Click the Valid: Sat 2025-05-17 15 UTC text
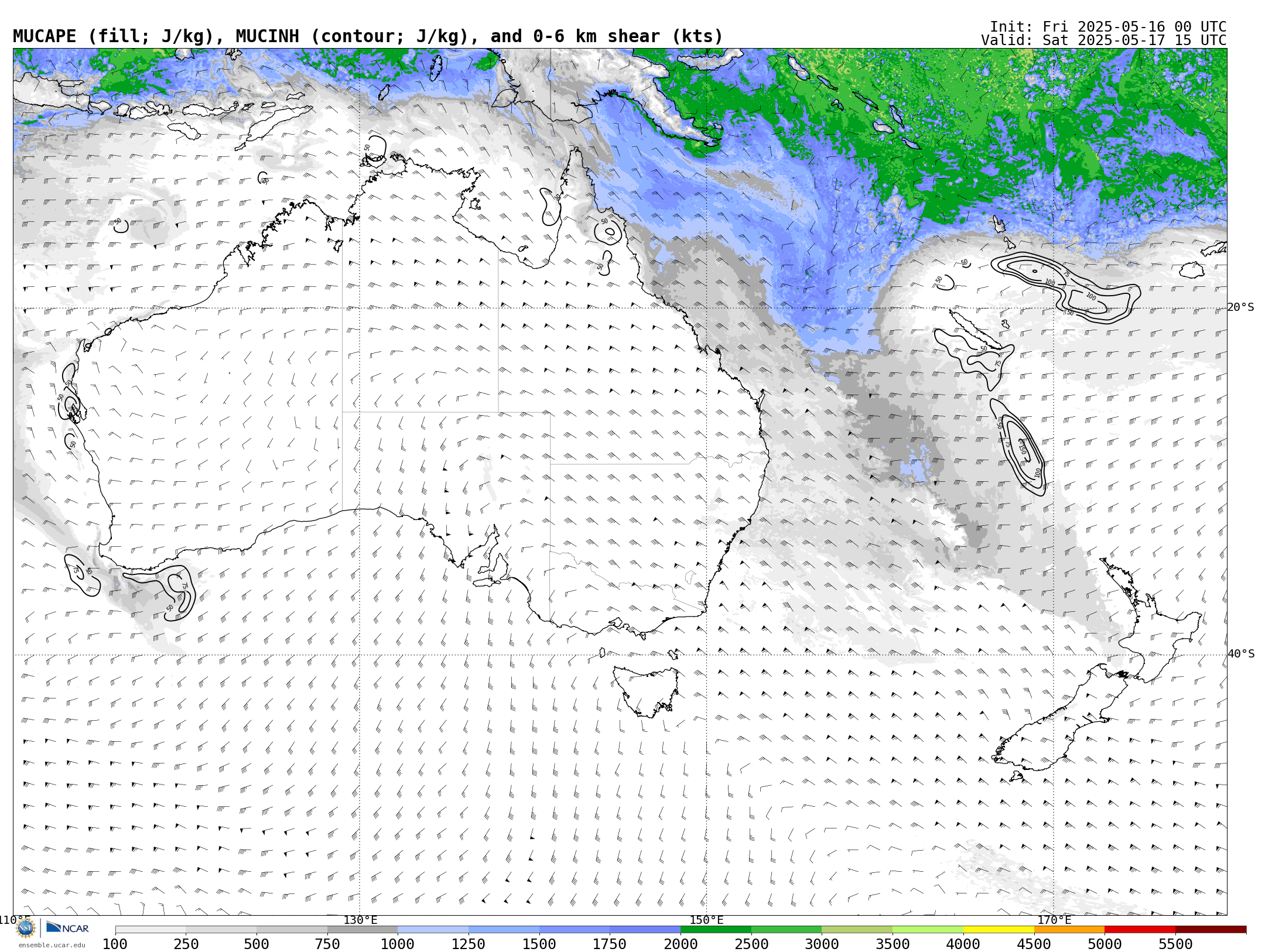Image resolution: width=1265 pixels, height=952 pixels. tap(1104, 40)
